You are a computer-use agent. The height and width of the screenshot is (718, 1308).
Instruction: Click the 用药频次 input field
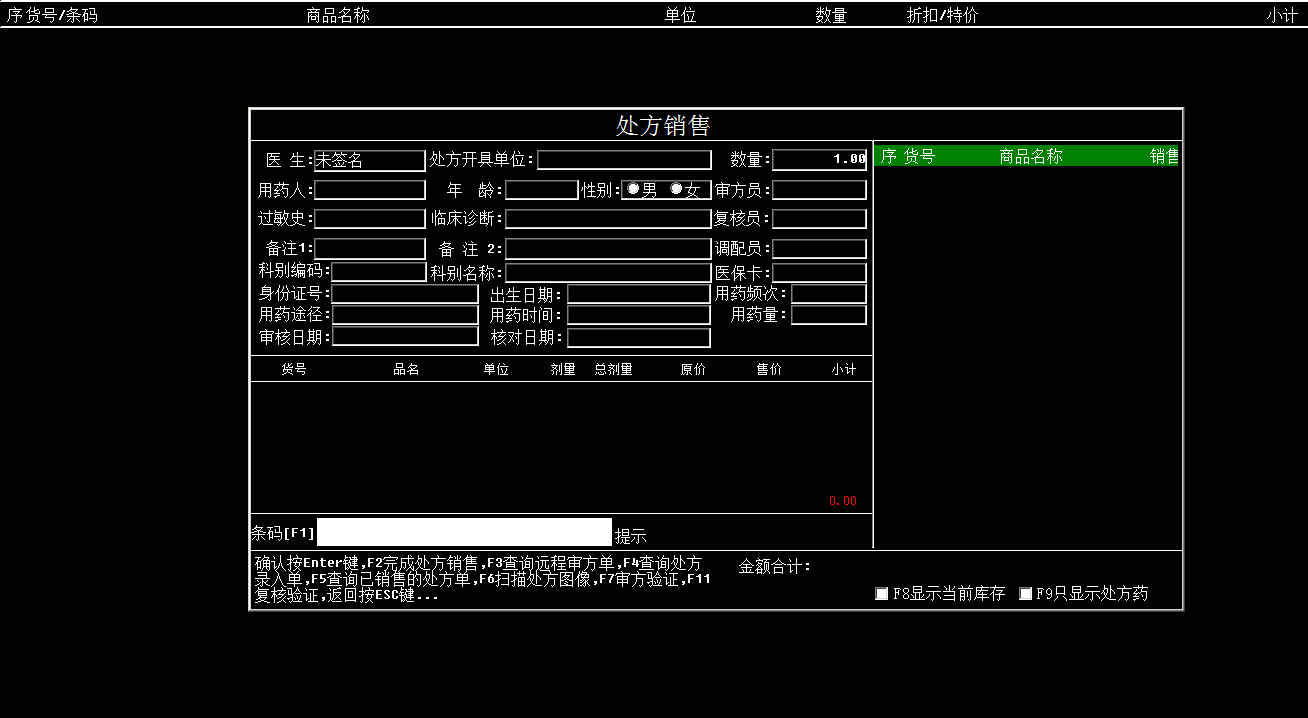(x=828, y=294)
